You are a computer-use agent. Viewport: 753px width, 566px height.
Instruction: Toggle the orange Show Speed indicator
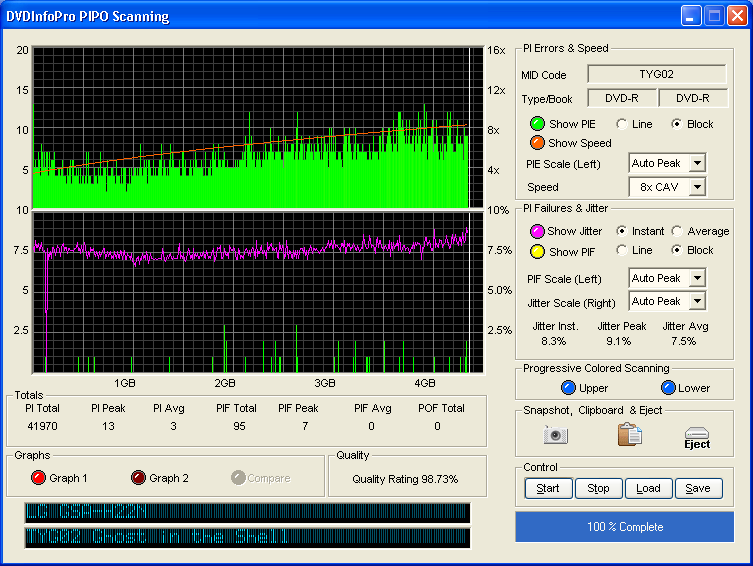538,143
